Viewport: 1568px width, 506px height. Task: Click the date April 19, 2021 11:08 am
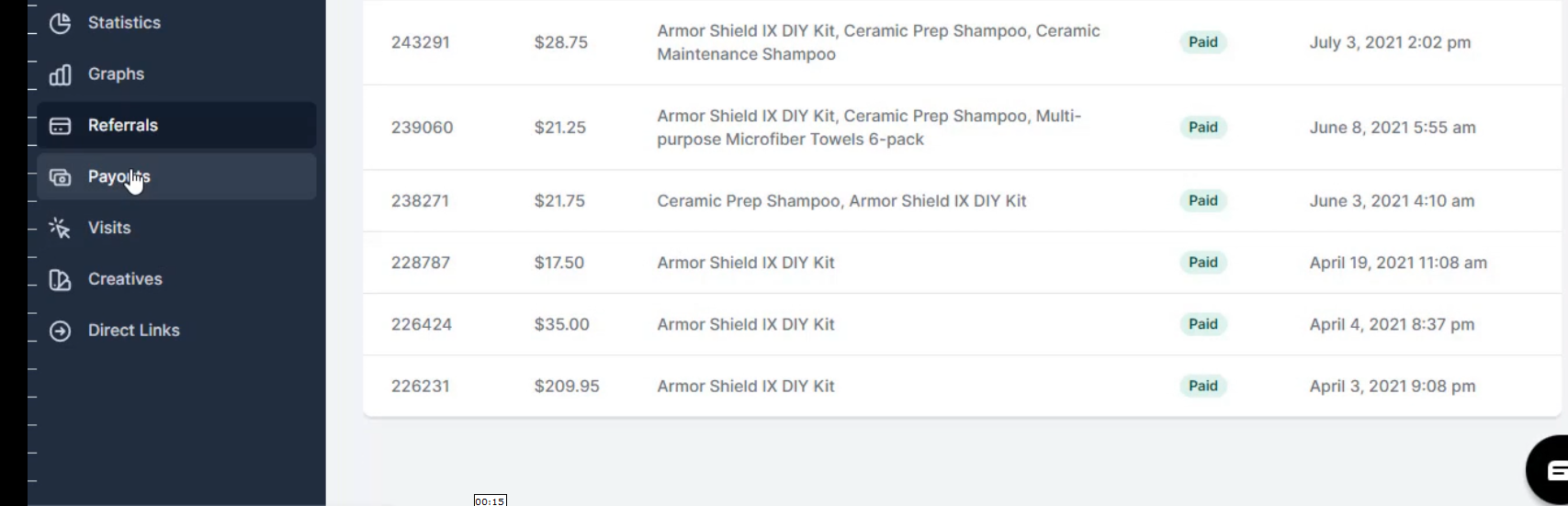(x=1398, y=263)
